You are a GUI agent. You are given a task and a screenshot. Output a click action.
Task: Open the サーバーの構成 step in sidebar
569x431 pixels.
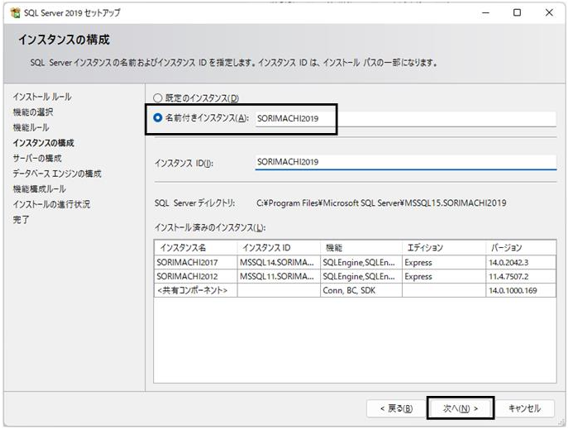click(x=37, y=158)
